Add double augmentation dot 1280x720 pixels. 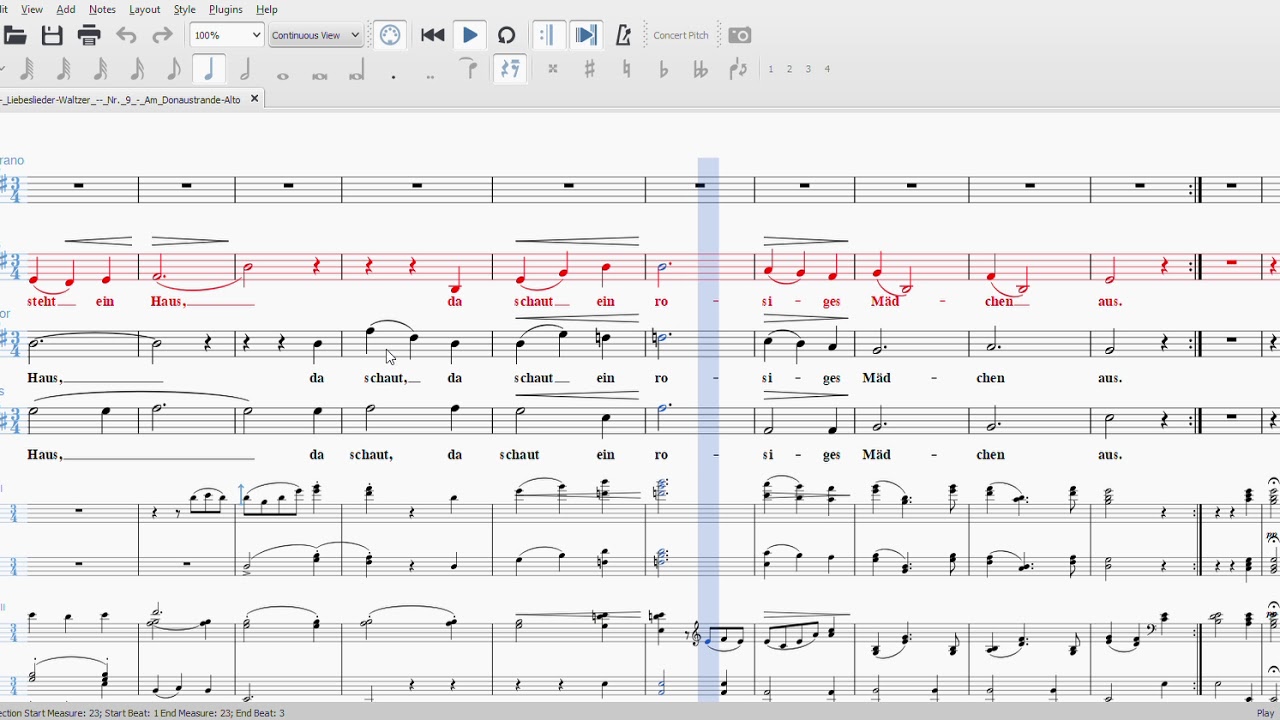pyautogui.click(x=431, y=75)
